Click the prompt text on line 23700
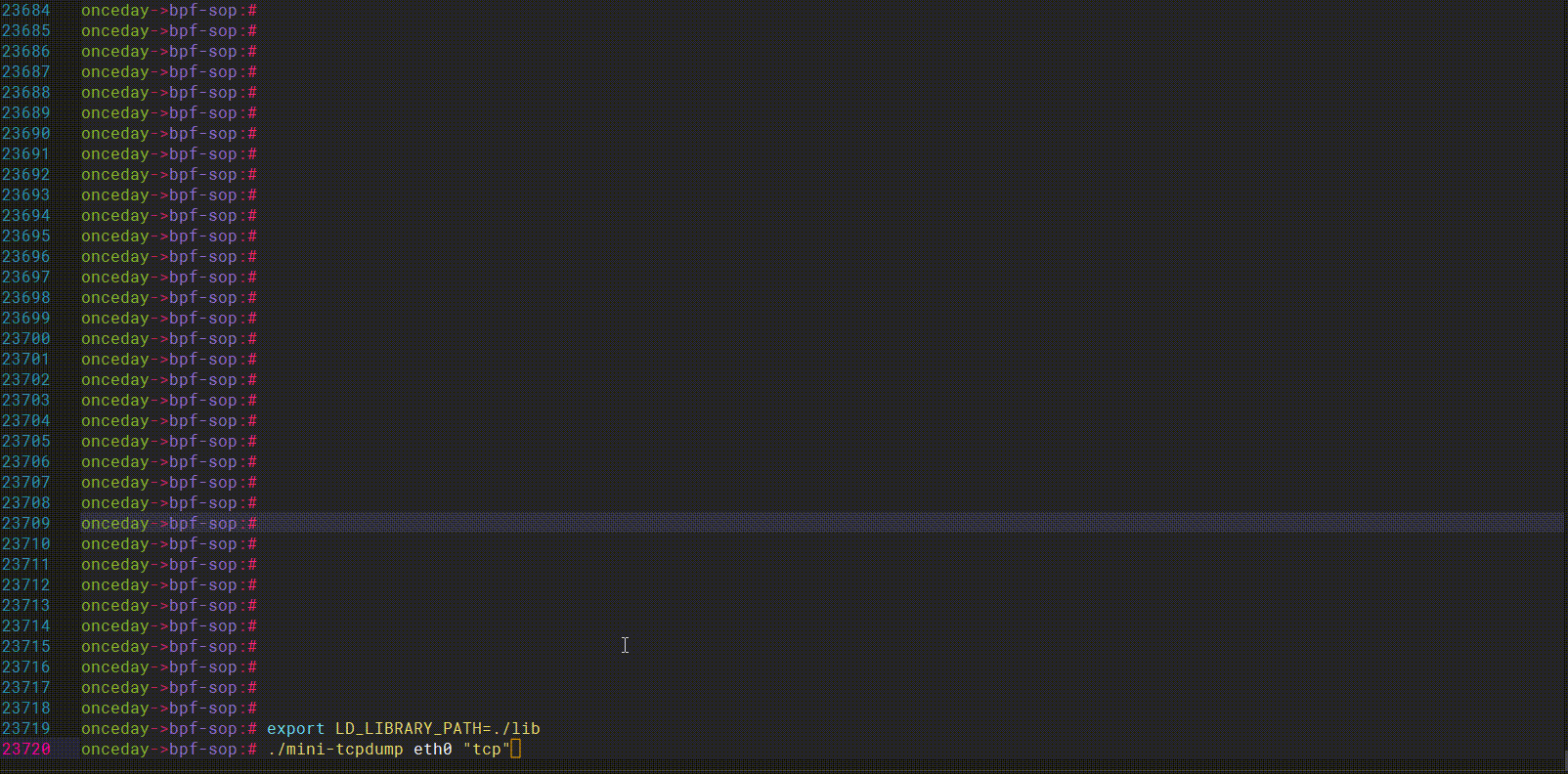The width and height of the screenshot is (1568, 774). click(169, 339)
